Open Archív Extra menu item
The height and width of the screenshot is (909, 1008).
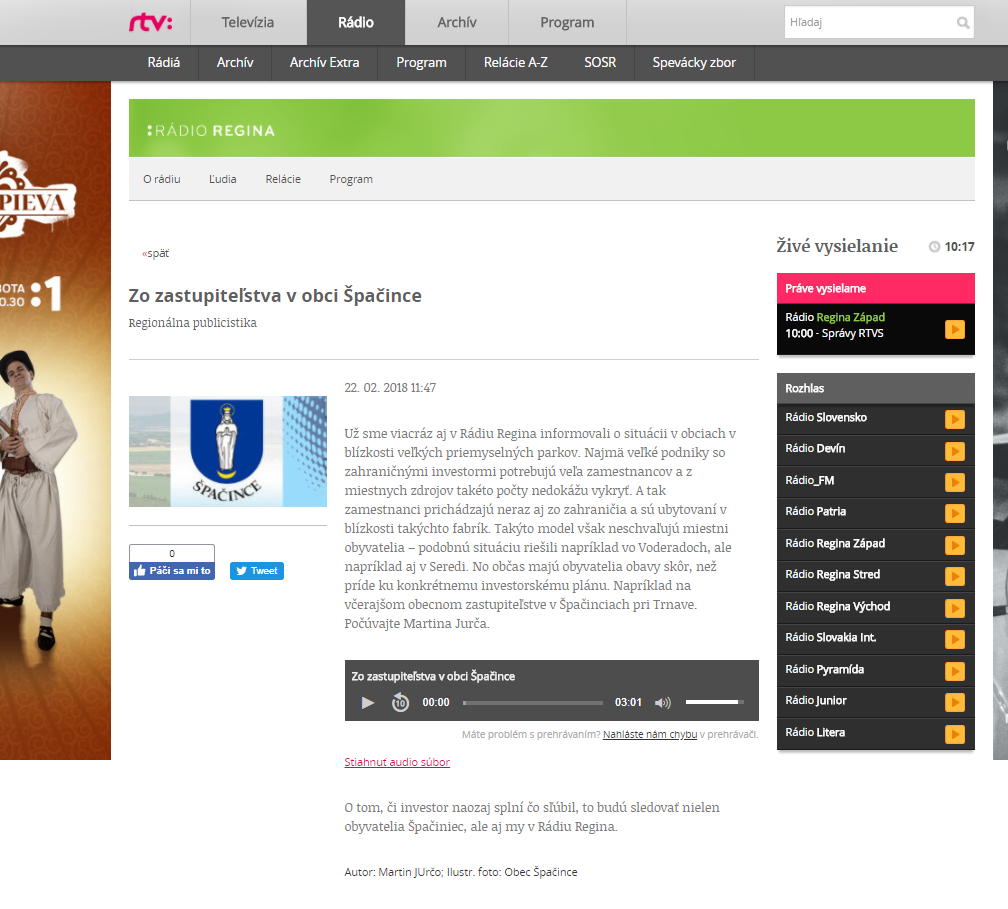(x=324, y=63)
